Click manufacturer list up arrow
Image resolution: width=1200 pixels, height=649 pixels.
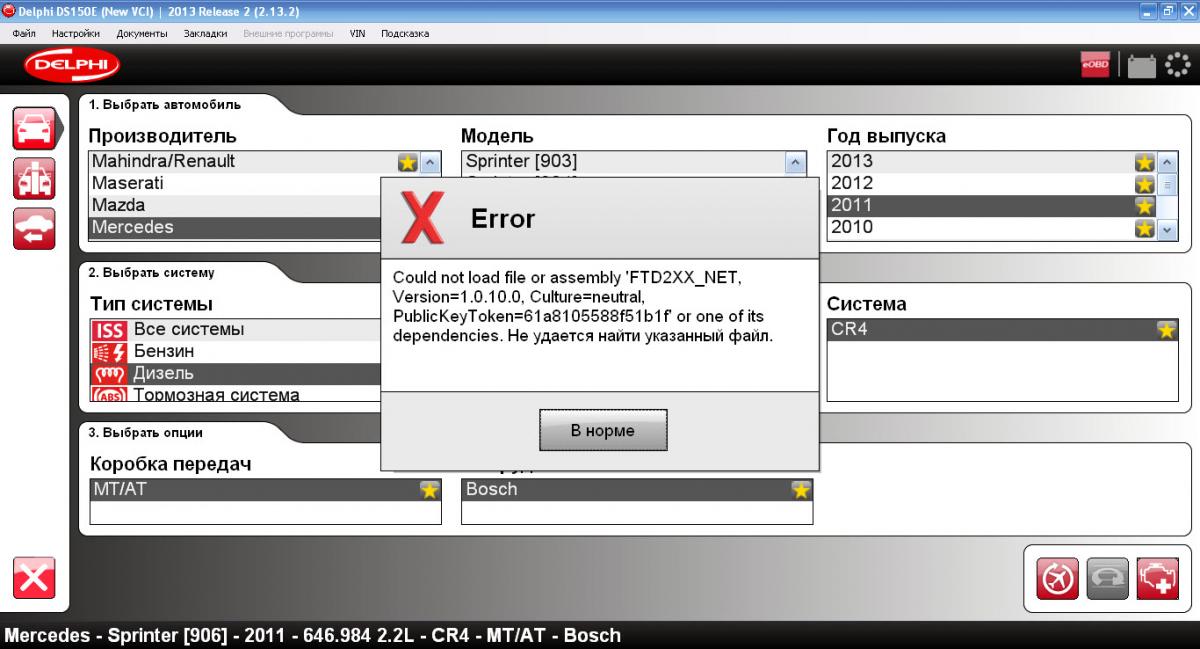(x=430, y=162)
